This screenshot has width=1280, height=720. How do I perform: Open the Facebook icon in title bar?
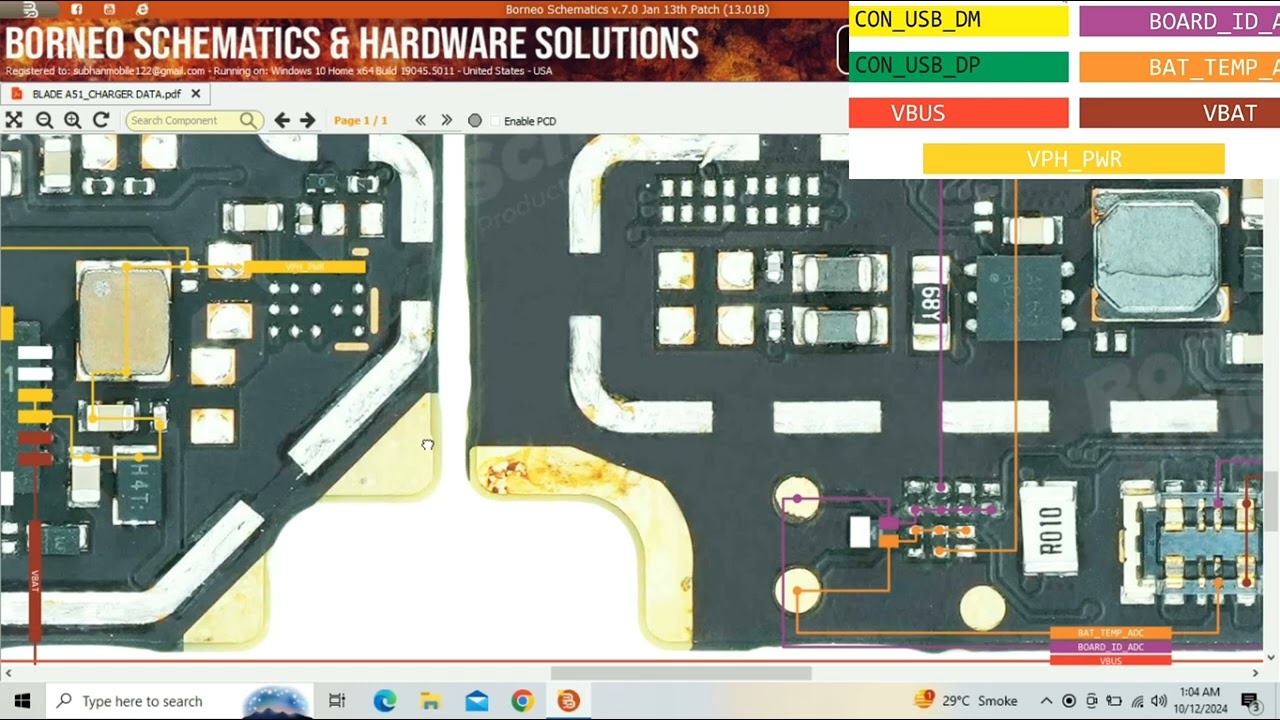point(76,9)
